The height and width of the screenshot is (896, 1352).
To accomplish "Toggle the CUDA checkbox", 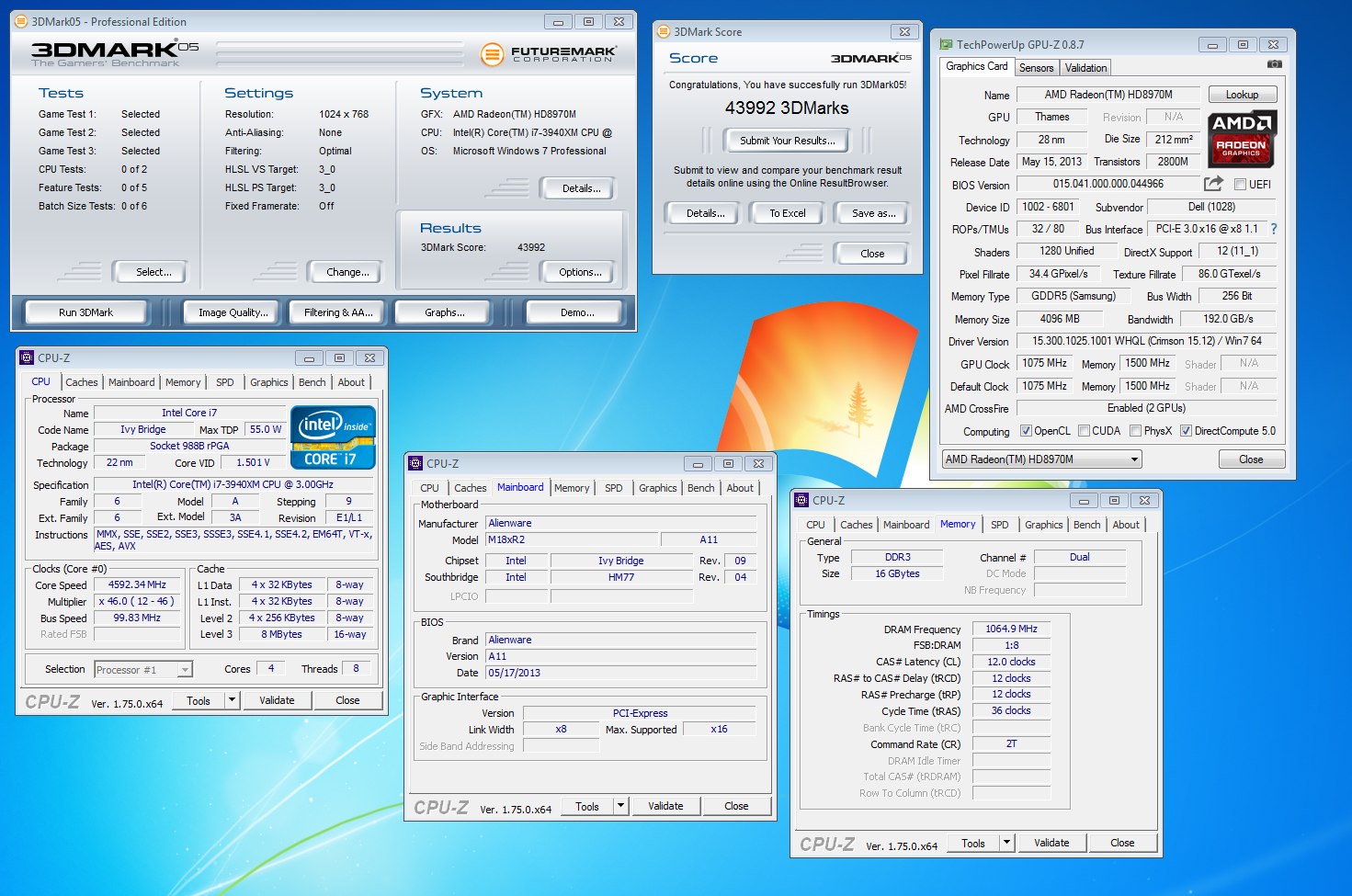I will coord(1084,430).
